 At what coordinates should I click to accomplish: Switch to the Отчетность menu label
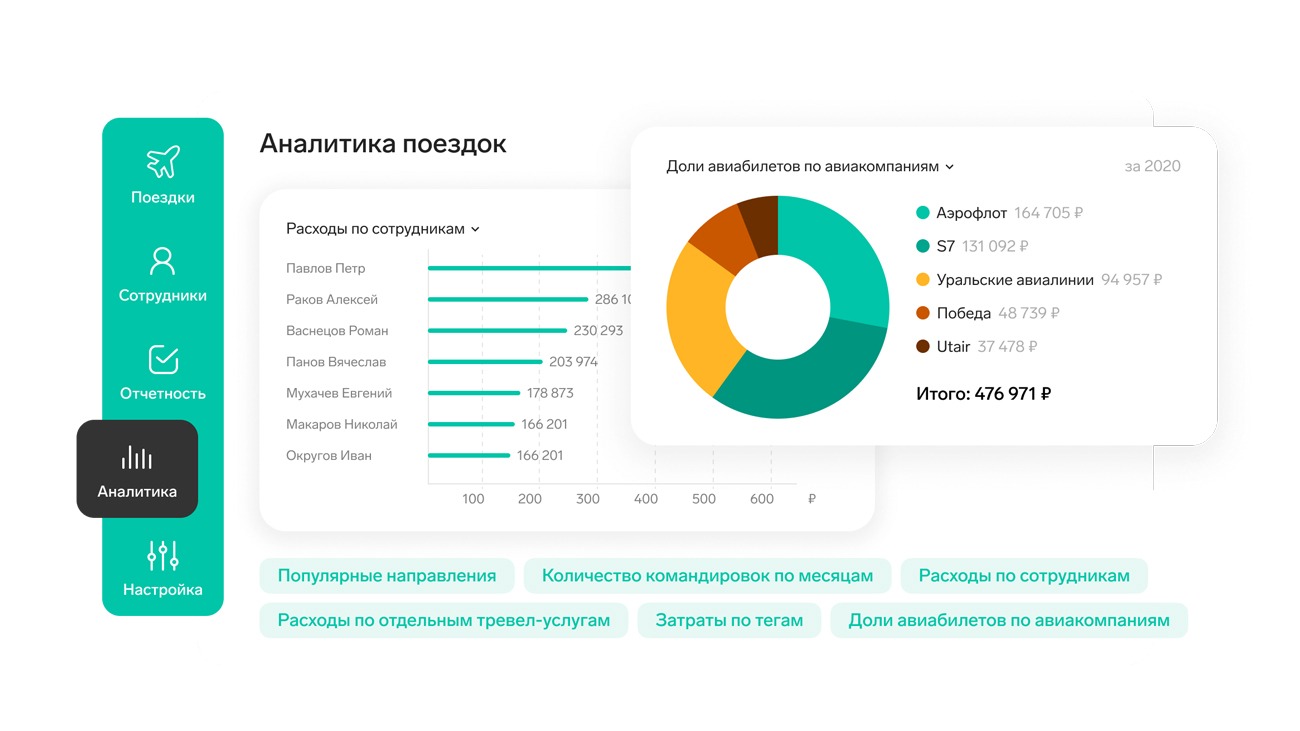[162, 394]
